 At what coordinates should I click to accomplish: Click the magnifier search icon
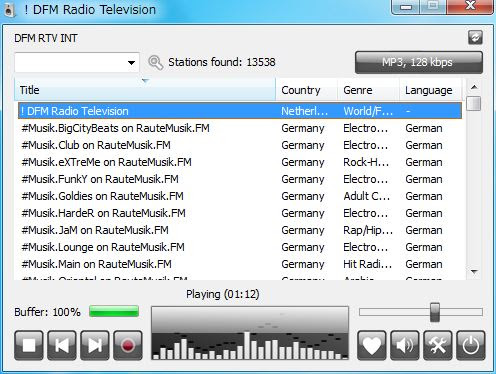(x=155, y=62)
